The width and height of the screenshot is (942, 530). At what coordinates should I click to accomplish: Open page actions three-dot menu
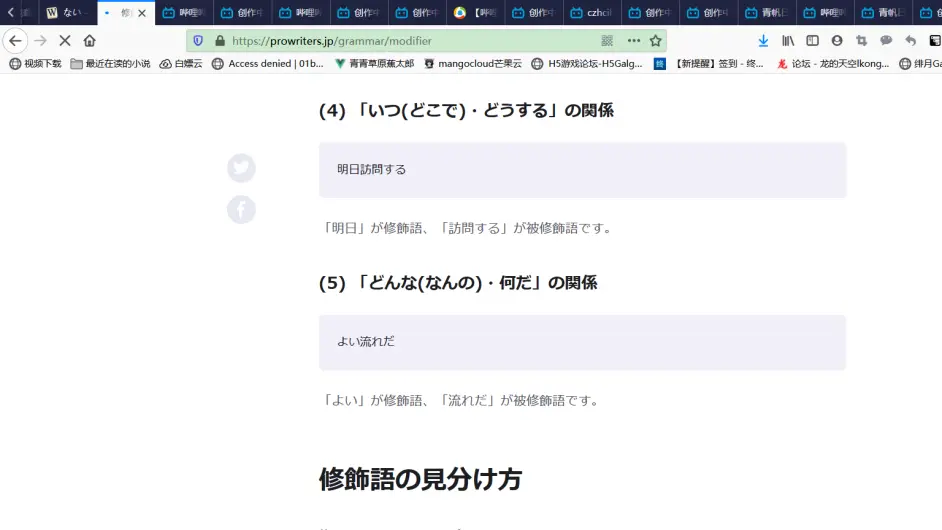click(634, 41)
